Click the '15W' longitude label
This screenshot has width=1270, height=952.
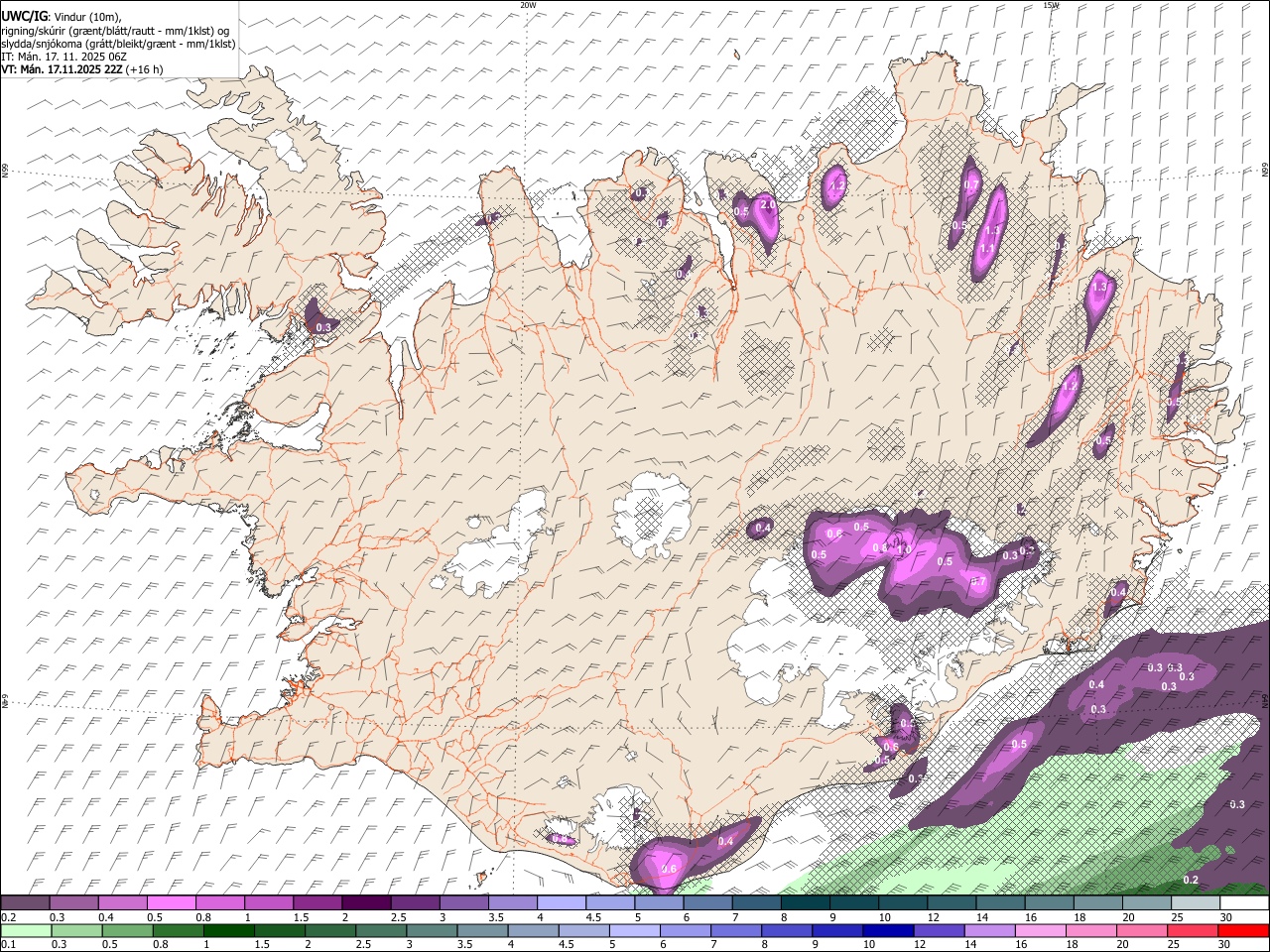click(x=1051, y=5)
